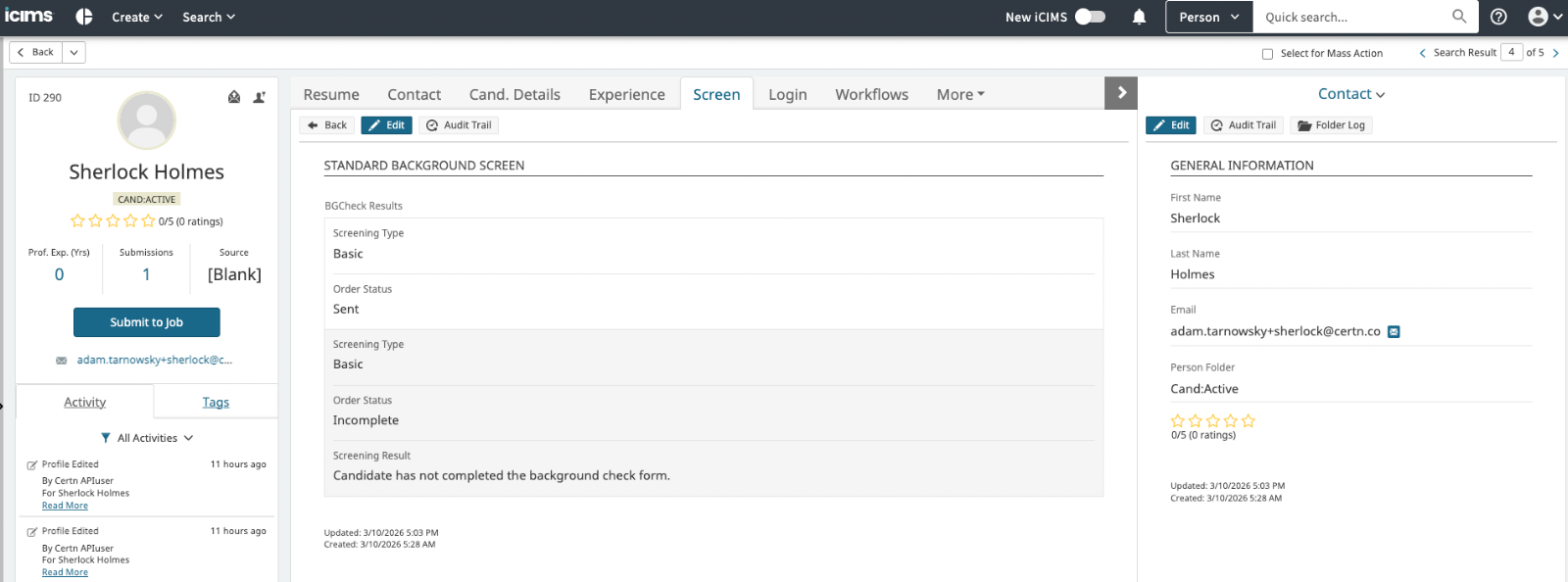Open the Person search type dropdown

coord(1208,17)
